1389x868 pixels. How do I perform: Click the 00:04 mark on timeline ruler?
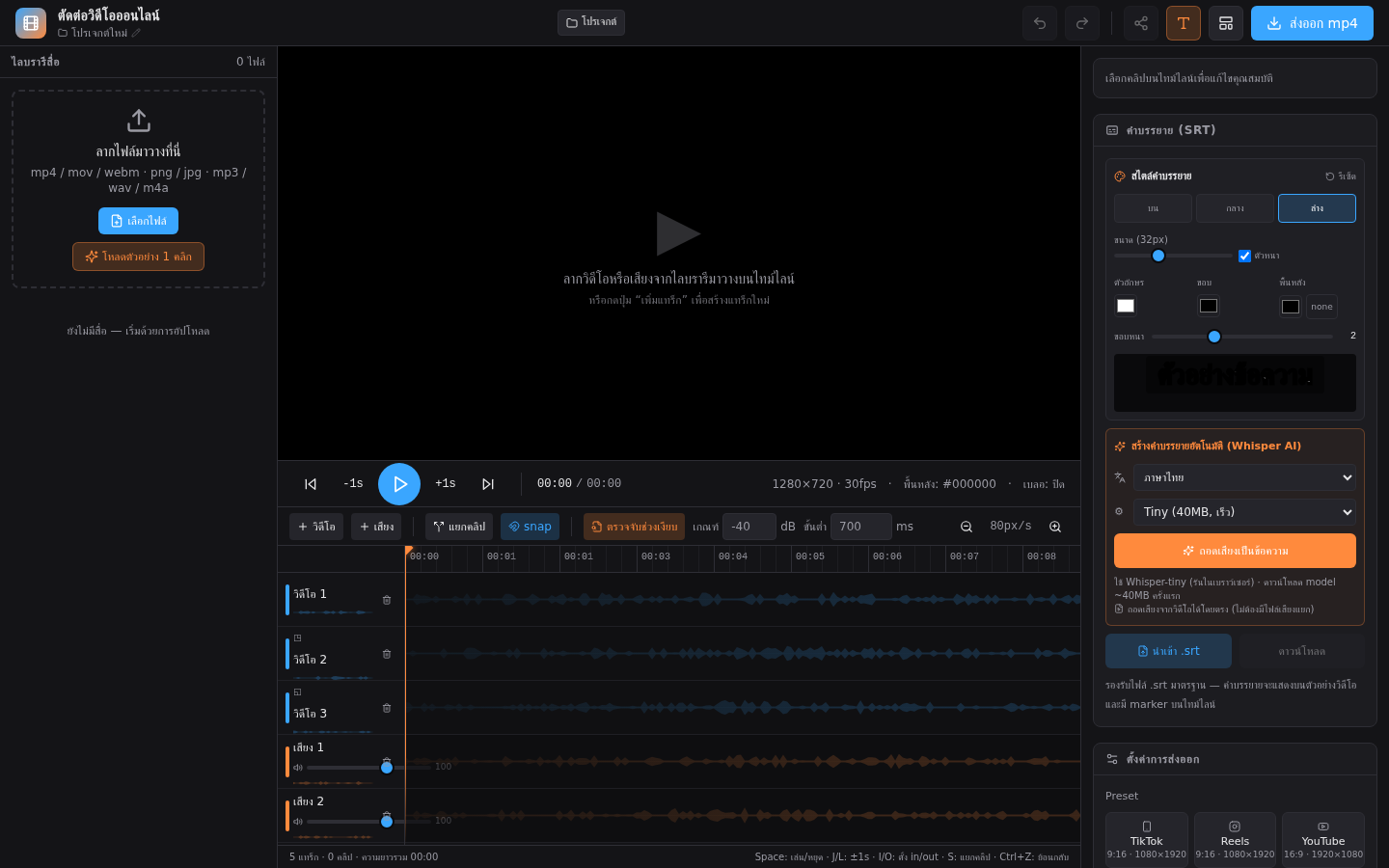pos(733,556)
